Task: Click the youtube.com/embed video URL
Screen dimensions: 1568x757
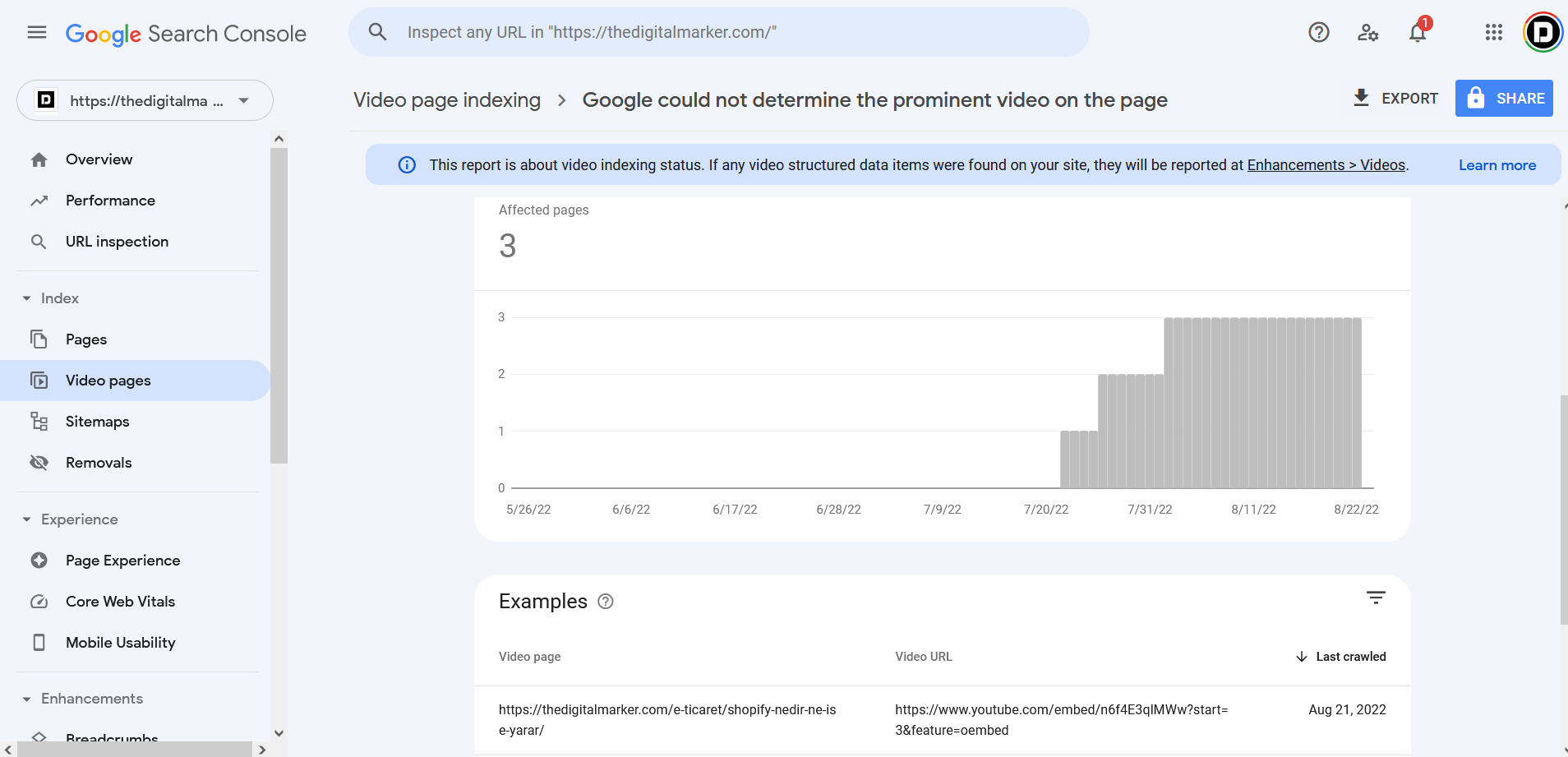Action: 1061,720
